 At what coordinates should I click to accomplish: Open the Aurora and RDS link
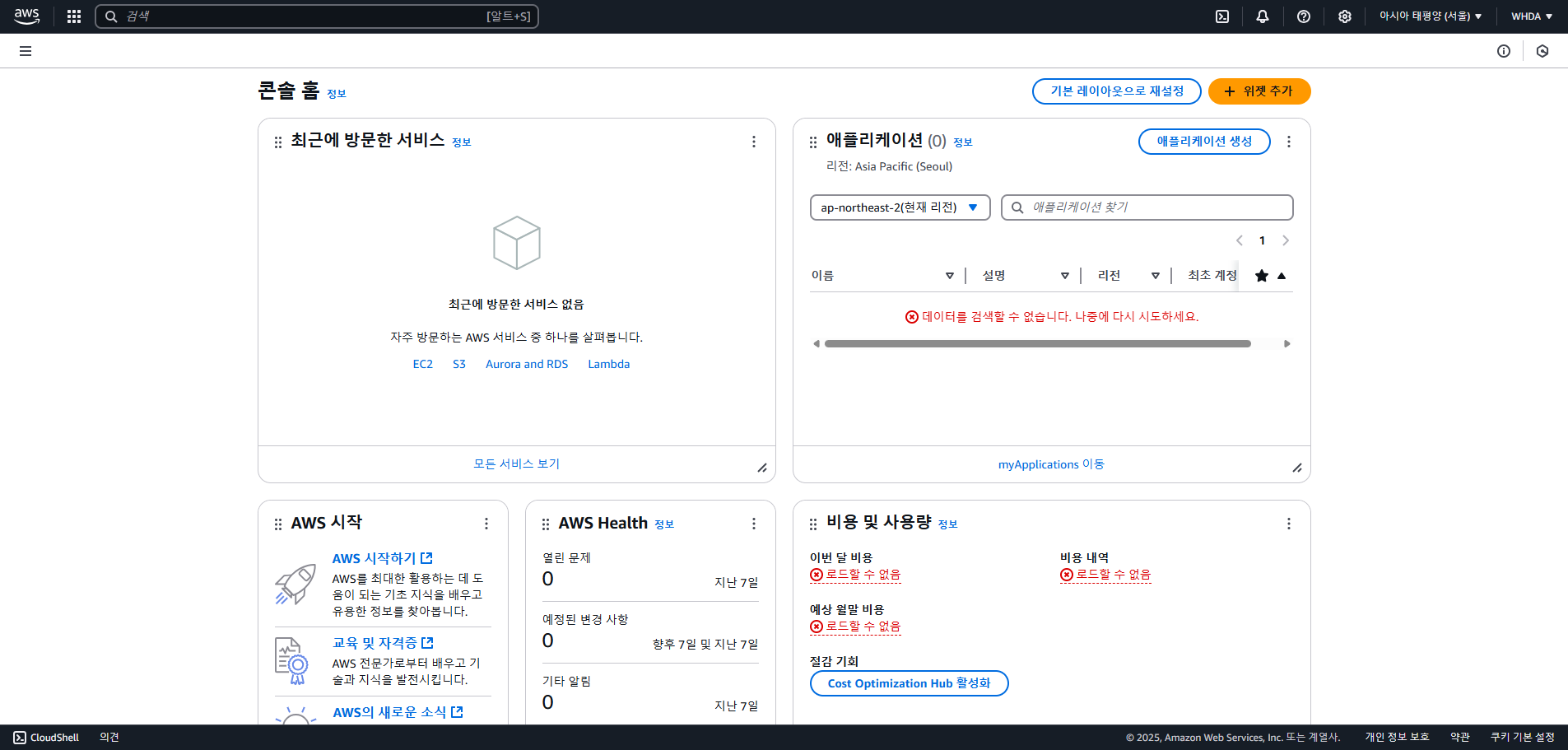pos(527,364)
